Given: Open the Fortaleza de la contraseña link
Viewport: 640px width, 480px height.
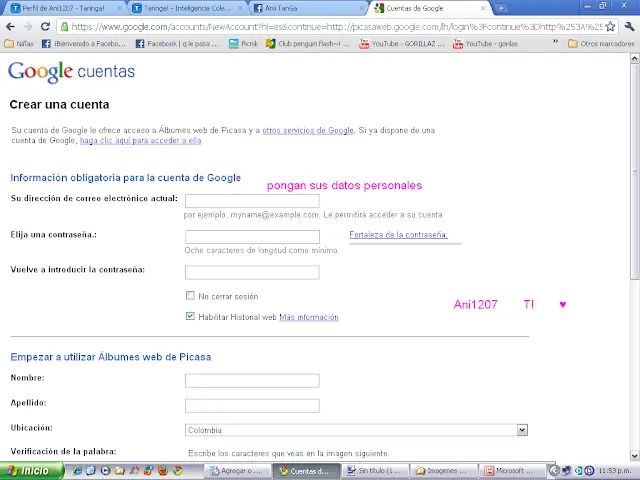Looking at the screenshot, I should tap(398, 234).
